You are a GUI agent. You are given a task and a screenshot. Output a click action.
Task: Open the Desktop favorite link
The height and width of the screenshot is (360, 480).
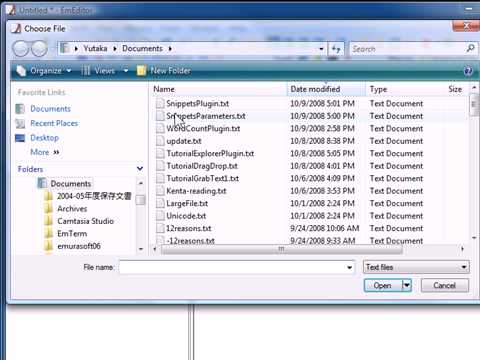click(x=44, y=138)
